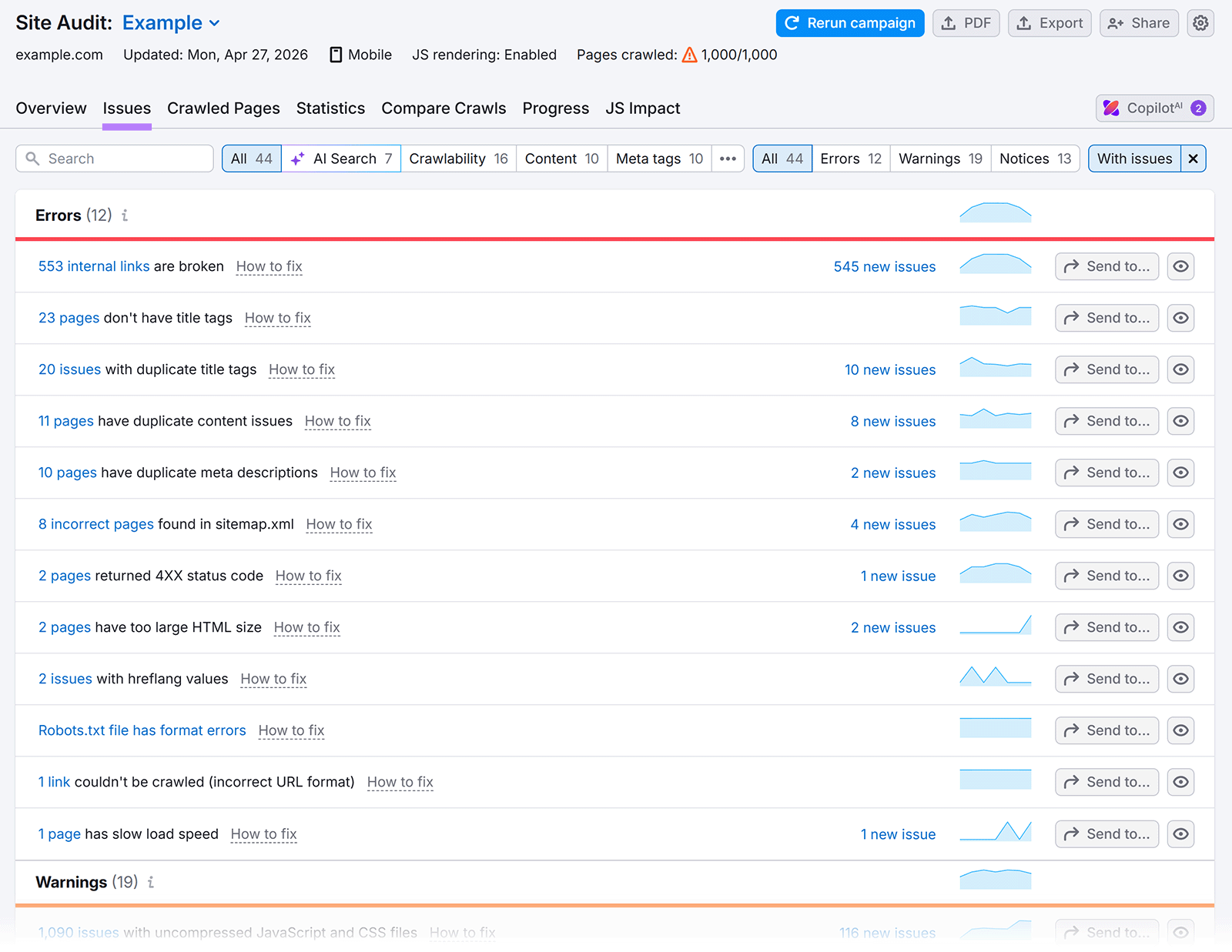This screenshot has height=952, width=1232.
Task: Hide the incorrect URL format issue
Action: [x=1181, y=782]
